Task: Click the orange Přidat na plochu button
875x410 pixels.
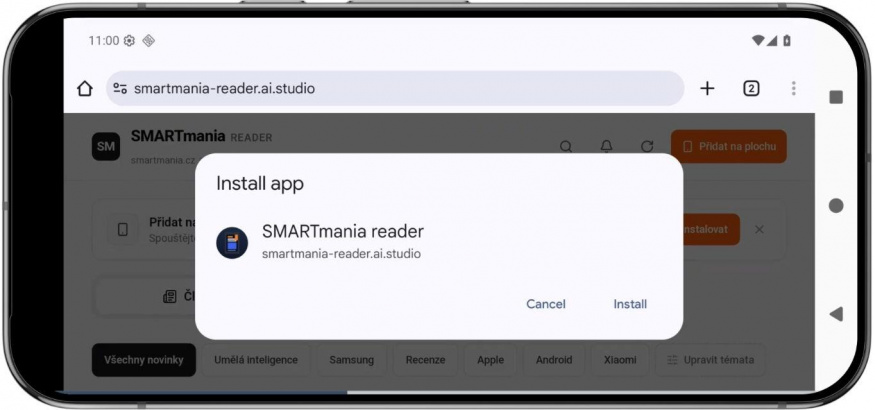Action: coord(729,147)
